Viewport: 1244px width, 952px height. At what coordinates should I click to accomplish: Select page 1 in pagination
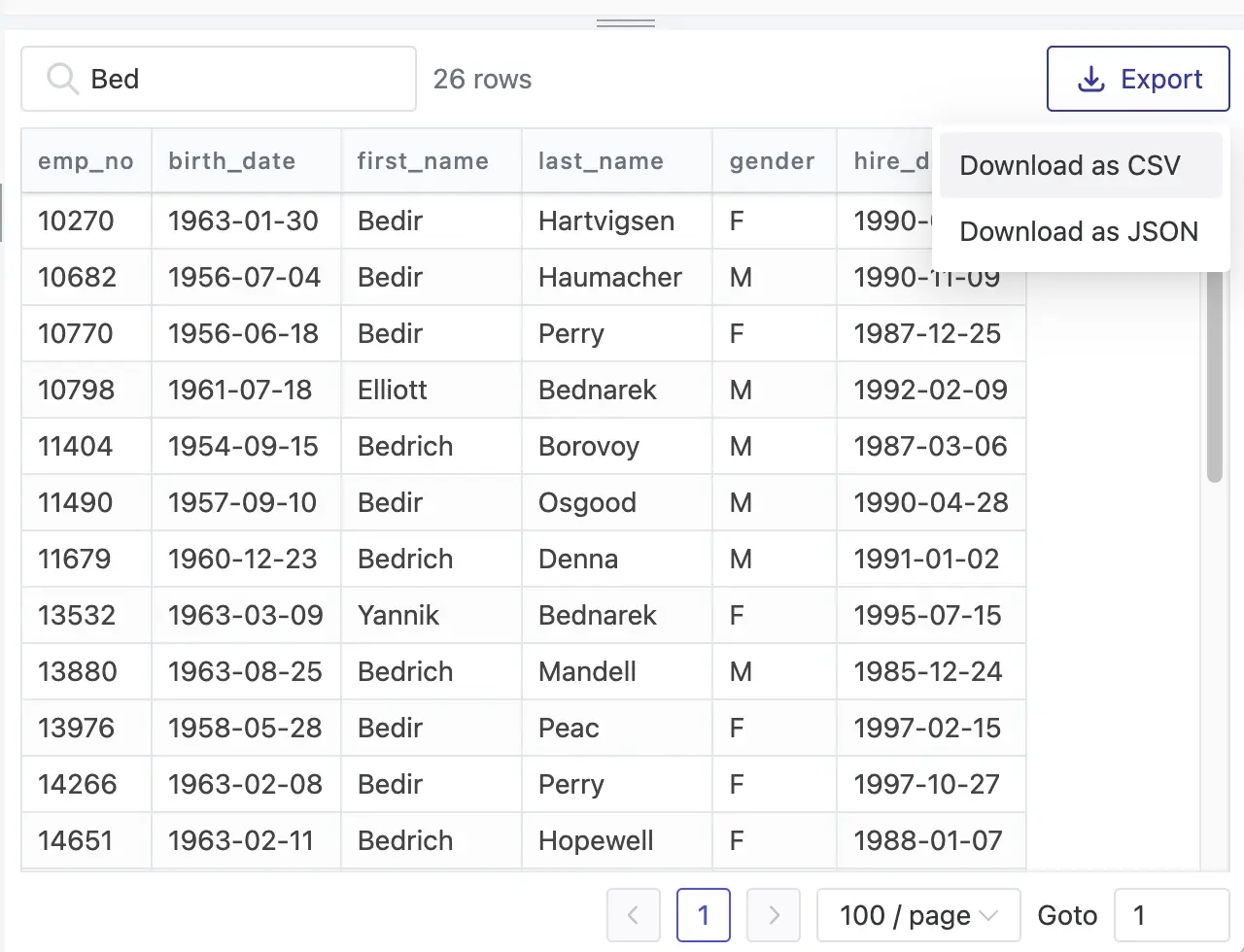[704, 915]
